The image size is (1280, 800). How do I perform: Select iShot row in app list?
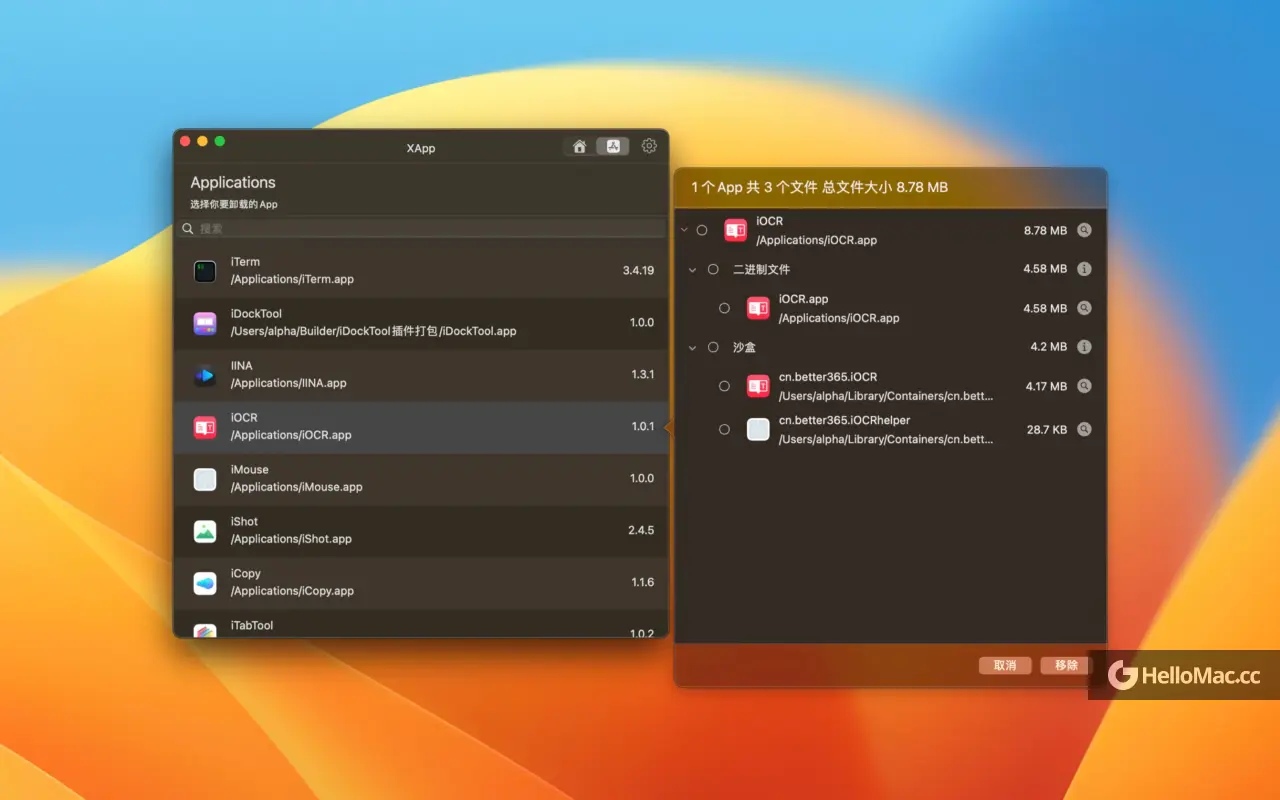pos(421,531)
